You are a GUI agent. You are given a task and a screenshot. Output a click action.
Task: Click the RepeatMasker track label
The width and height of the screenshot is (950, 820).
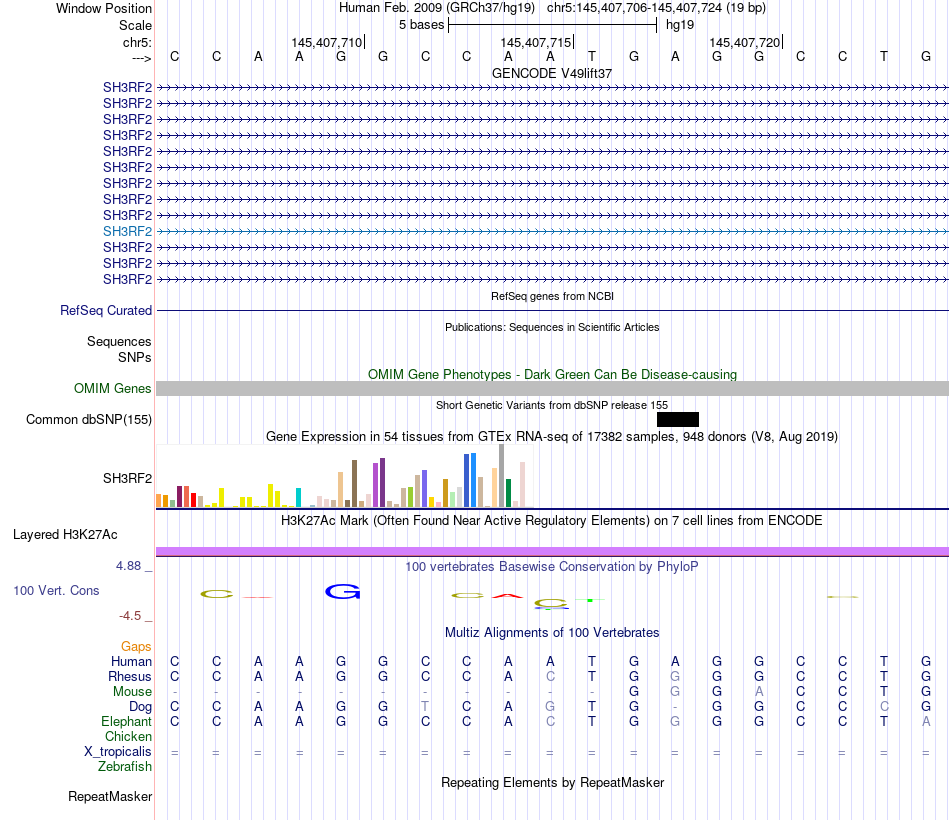(x=110, y=796)
